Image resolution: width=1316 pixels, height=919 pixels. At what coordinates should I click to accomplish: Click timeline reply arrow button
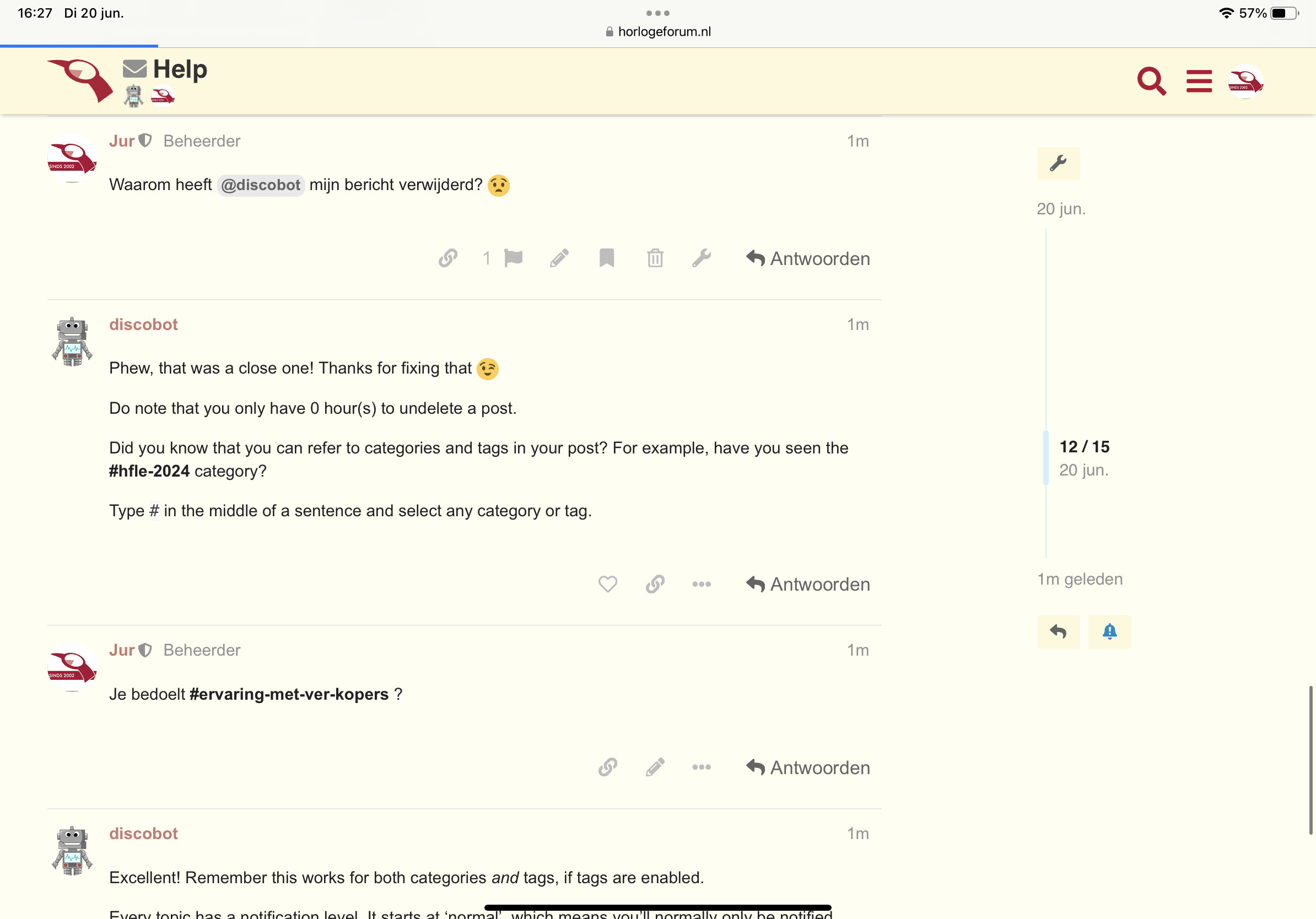(x=1058, y=631)
